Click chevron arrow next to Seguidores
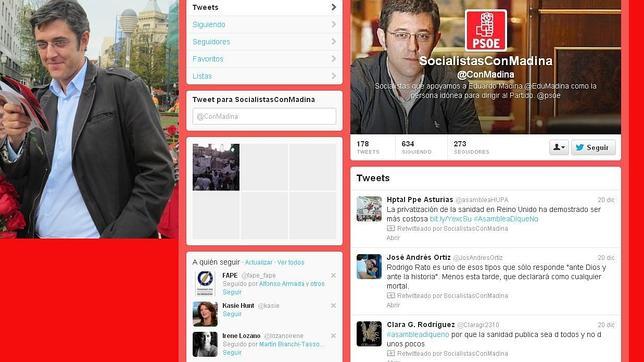644x362 pixels. click(334, 42)
